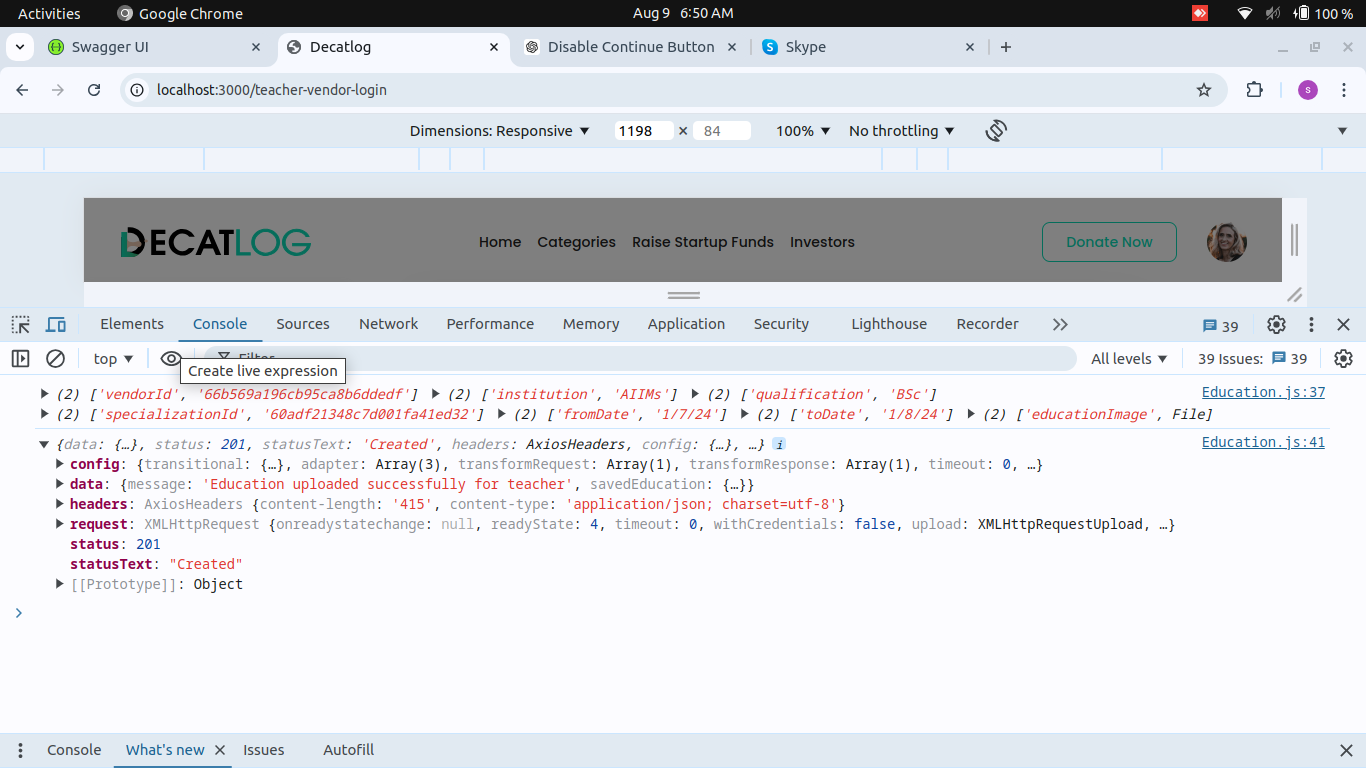
Task: Clear the console with the clear icon
Action: coord(56,358)
